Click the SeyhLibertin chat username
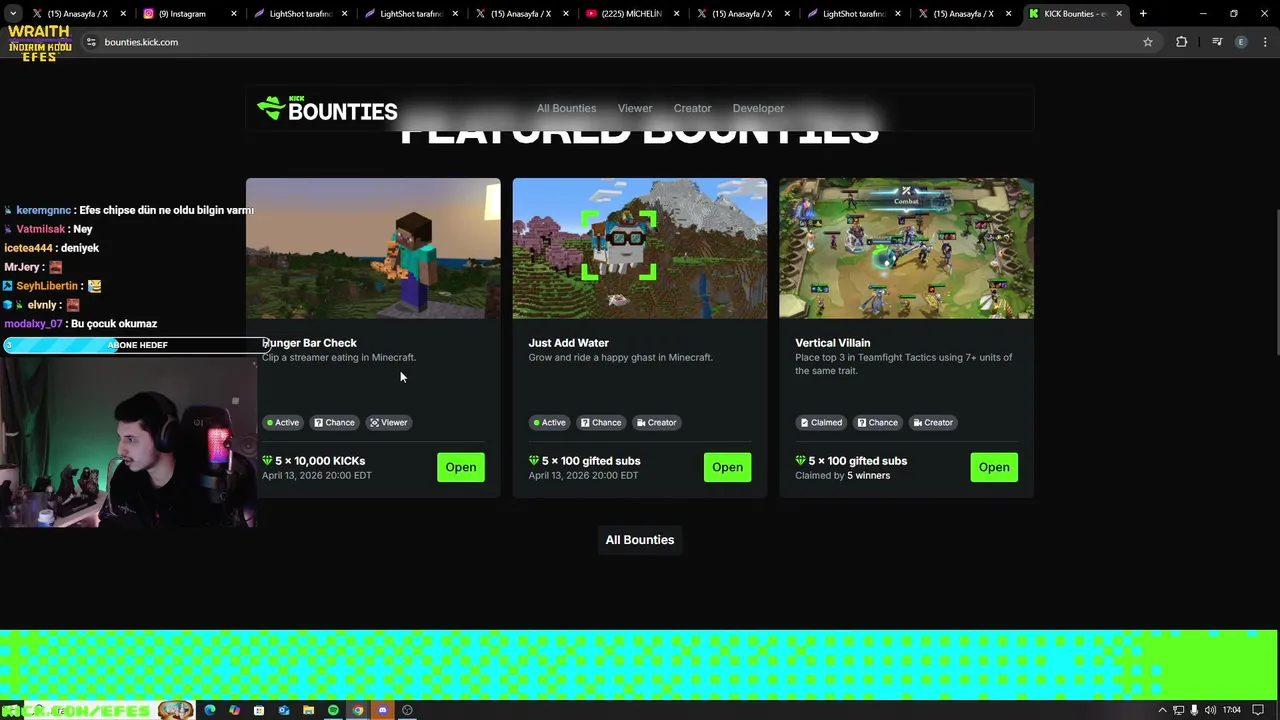The height and width of the screenshot is (720, 1280). click(x=47, y=286)
